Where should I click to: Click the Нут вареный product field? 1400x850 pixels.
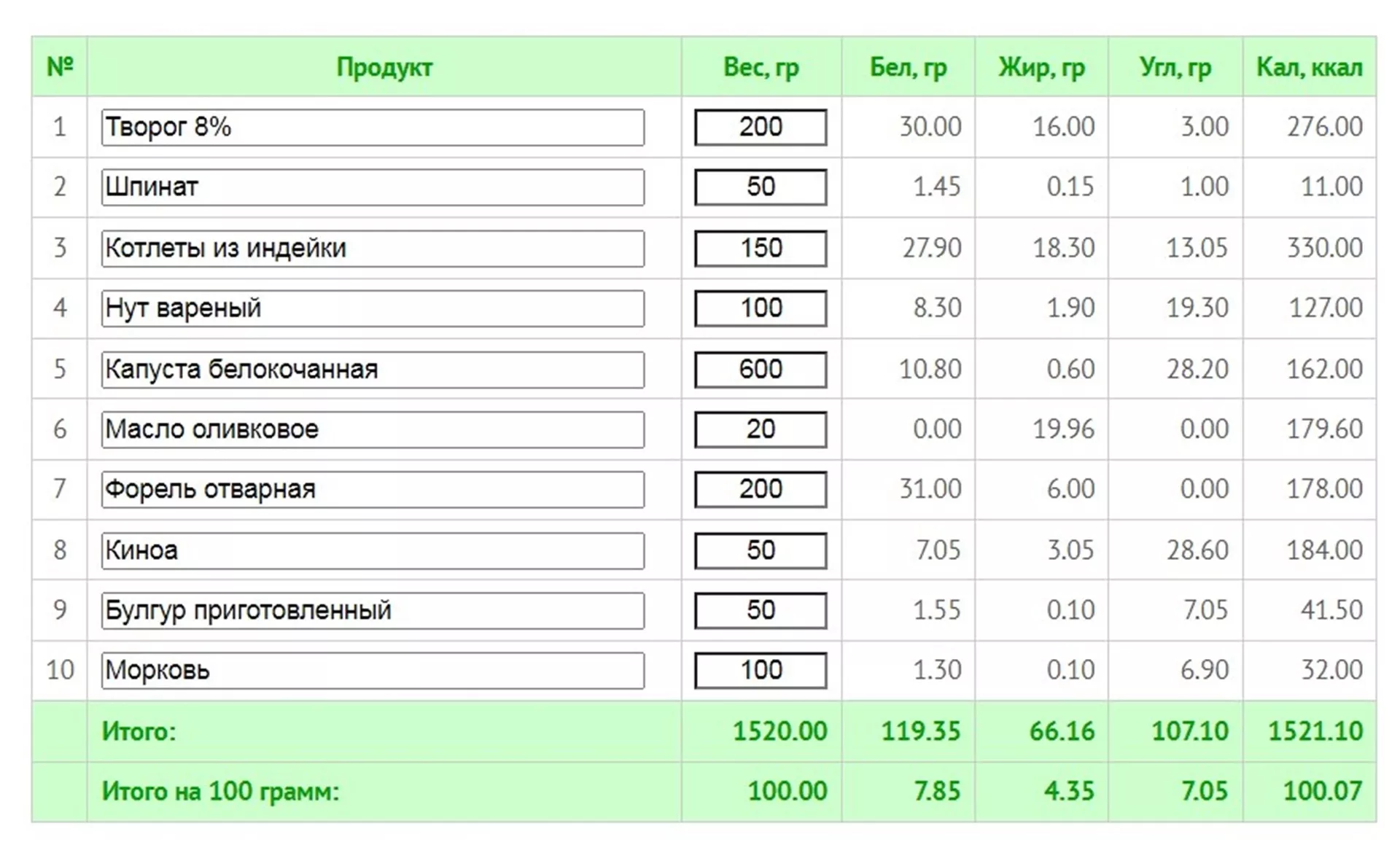point(373,308)
